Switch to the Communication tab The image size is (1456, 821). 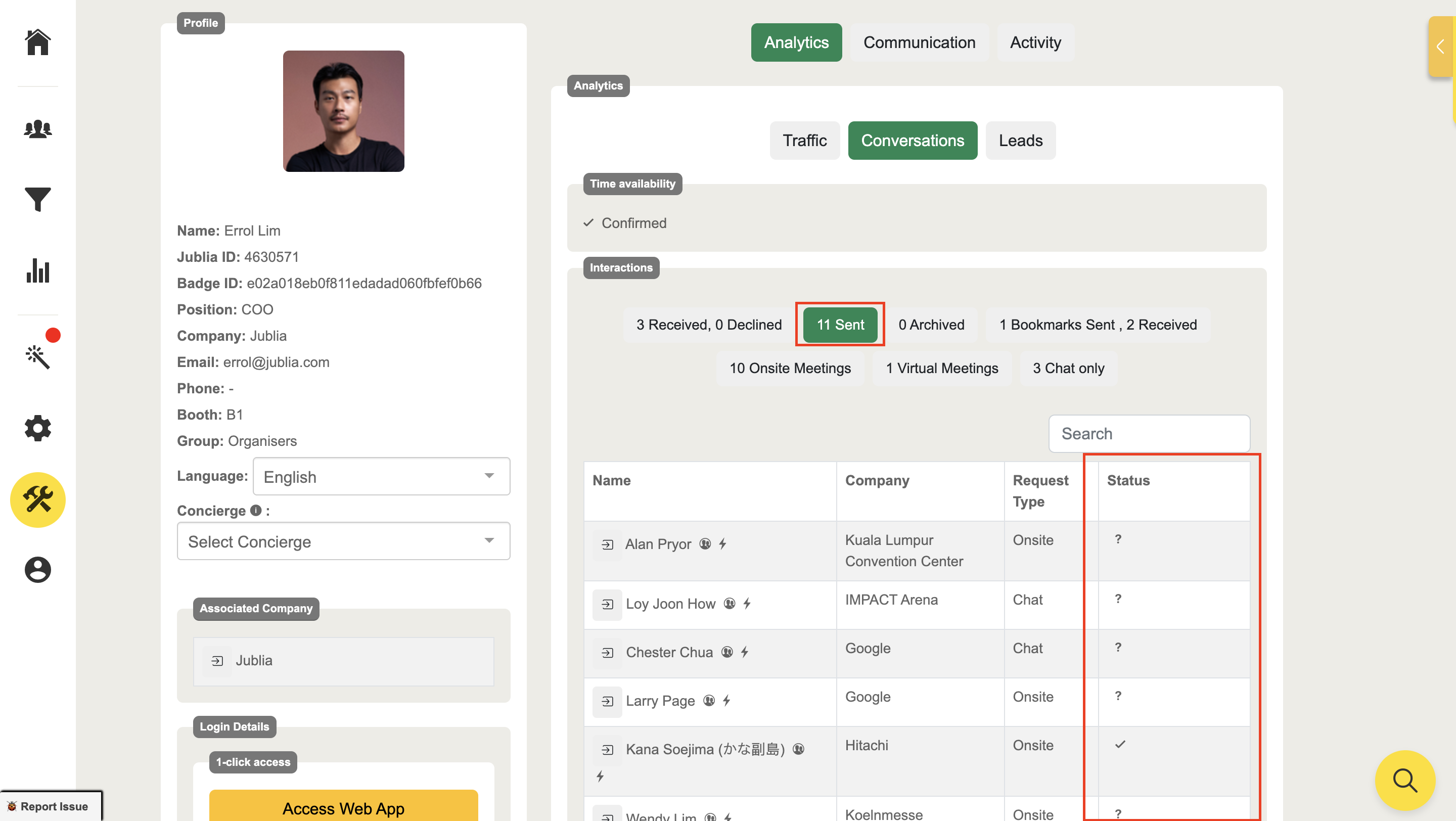pyautogui.click(x=919, y=42)
